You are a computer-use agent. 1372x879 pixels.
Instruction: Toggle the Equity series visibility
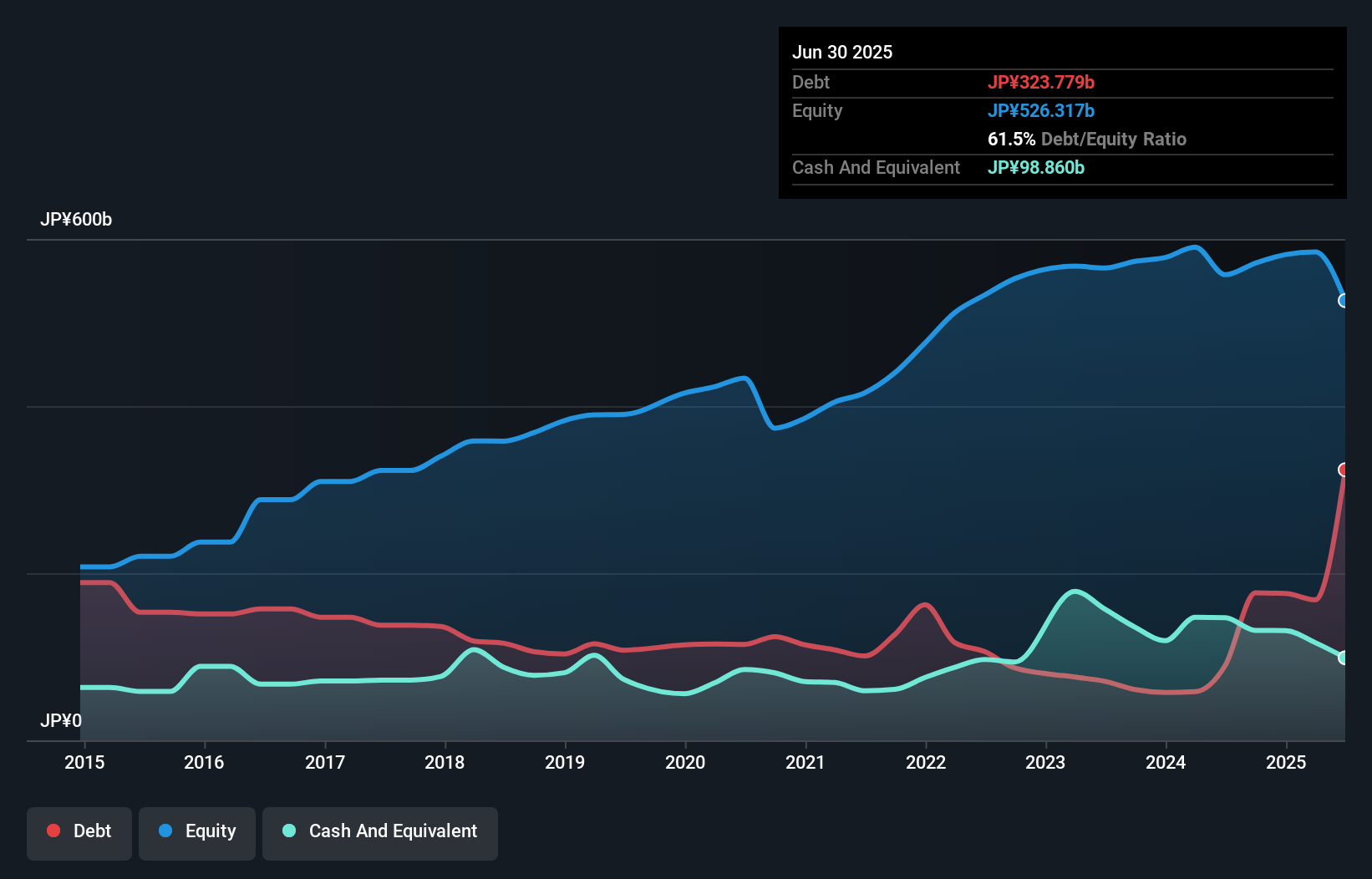[196, 832]
